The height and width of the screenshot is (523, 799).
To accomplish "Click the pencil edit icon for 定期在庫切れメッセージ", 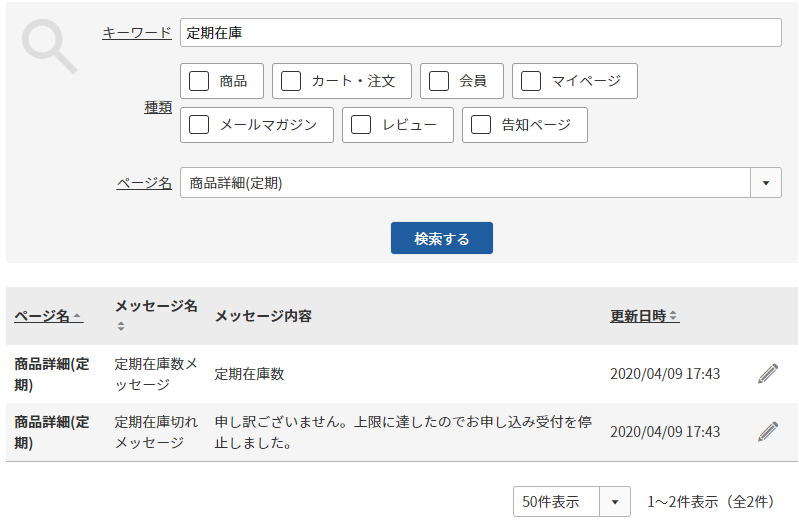I will coord(767,432).
